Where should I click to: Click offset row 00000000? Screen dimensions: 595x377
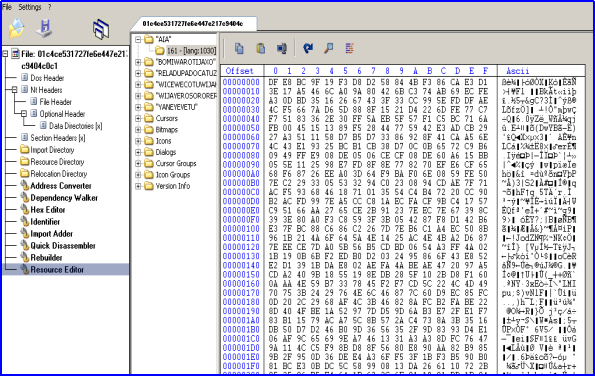241,82
